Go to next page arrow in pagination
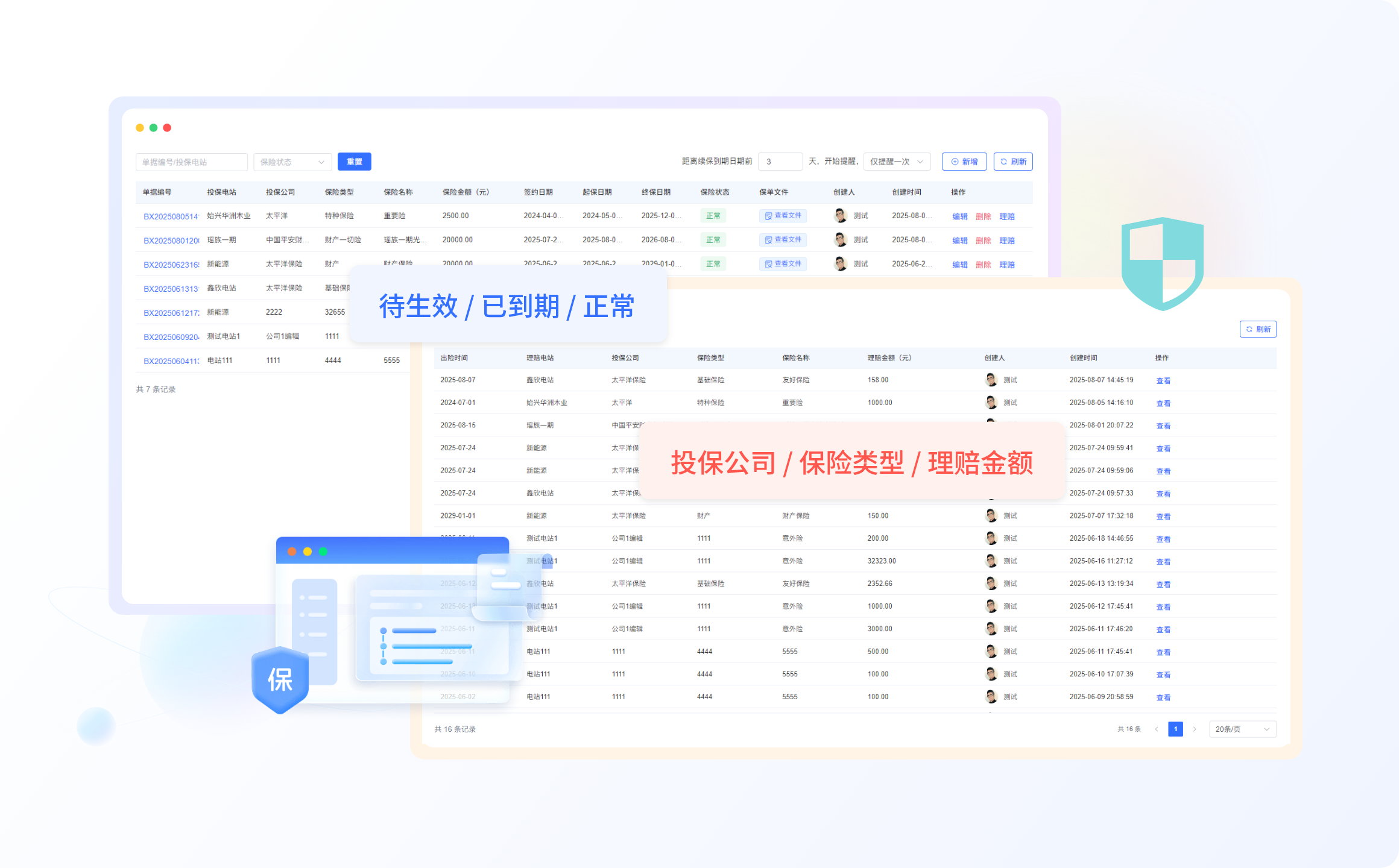This screenshot has height=868, width=1399. [x=1195, y=729]
